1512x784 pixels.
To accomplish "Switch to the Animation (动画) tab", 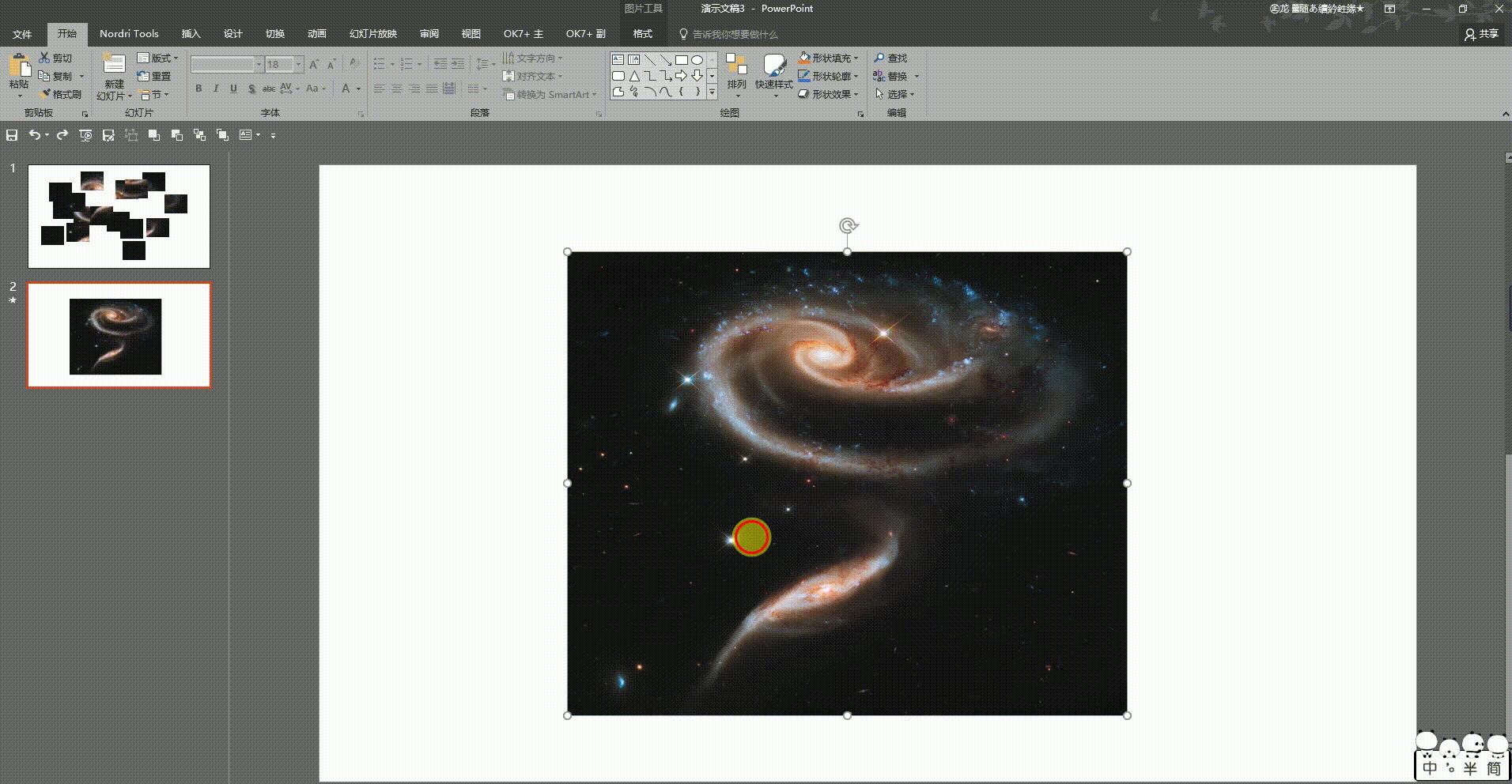I will point(317,34).
